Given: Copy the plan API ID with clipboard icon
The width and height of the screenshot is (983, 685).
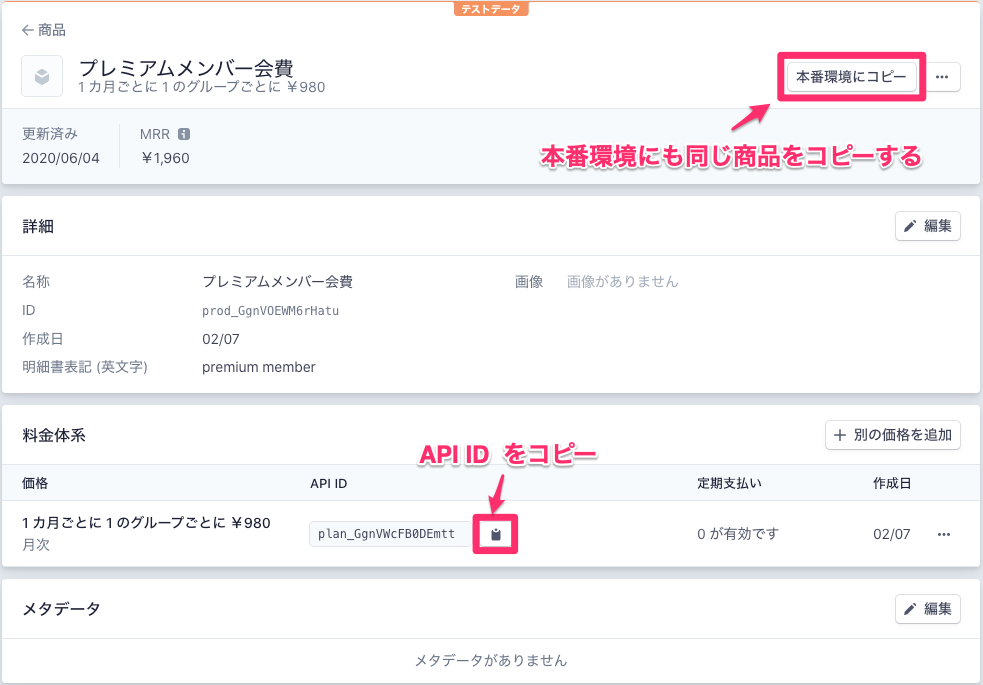Looking at the screenshot, I should [496, 534].
